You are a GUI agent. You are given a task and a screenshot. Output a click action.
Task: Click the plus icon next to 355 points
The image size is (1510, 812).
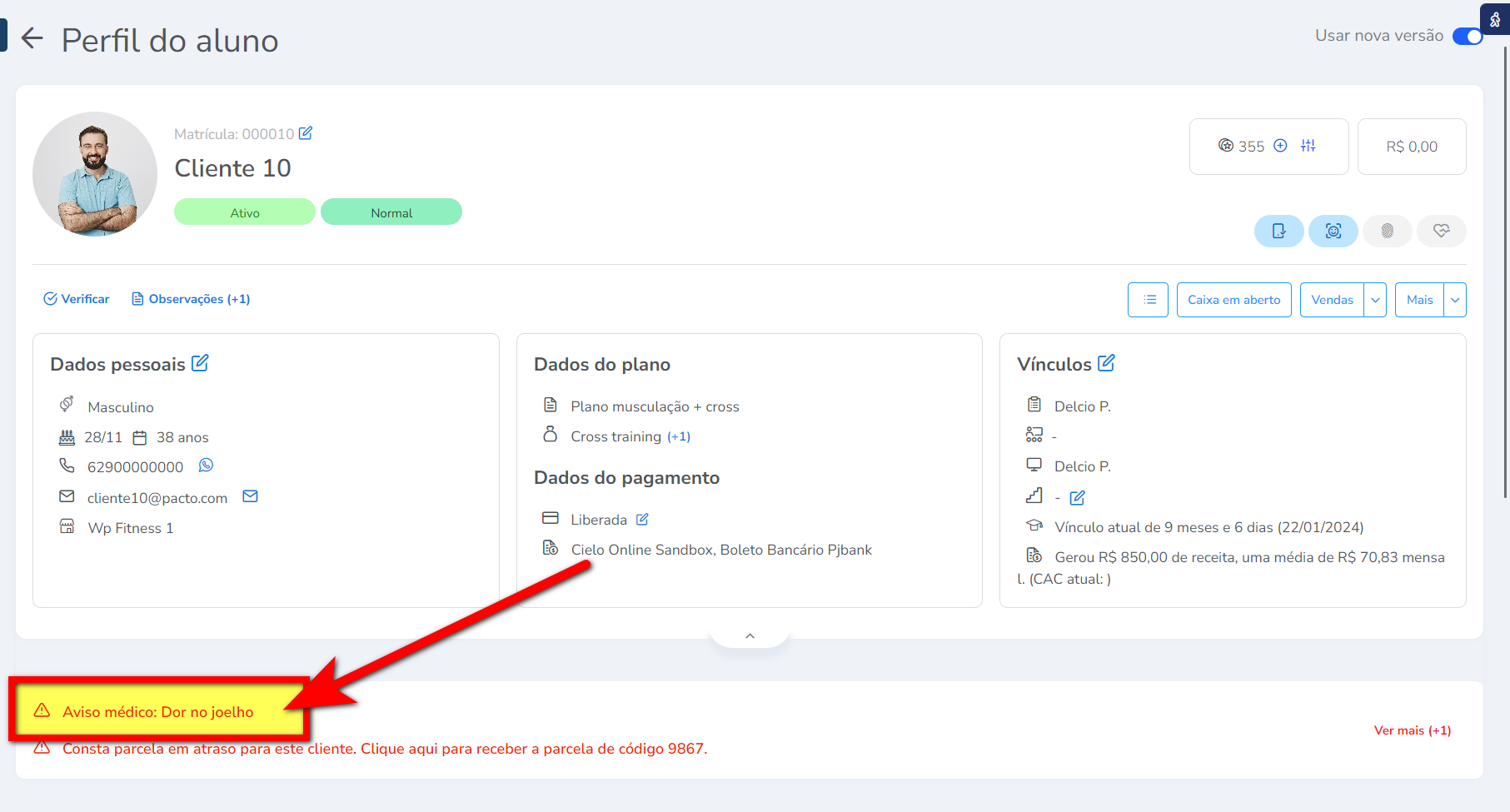[x=1281, y=146]
